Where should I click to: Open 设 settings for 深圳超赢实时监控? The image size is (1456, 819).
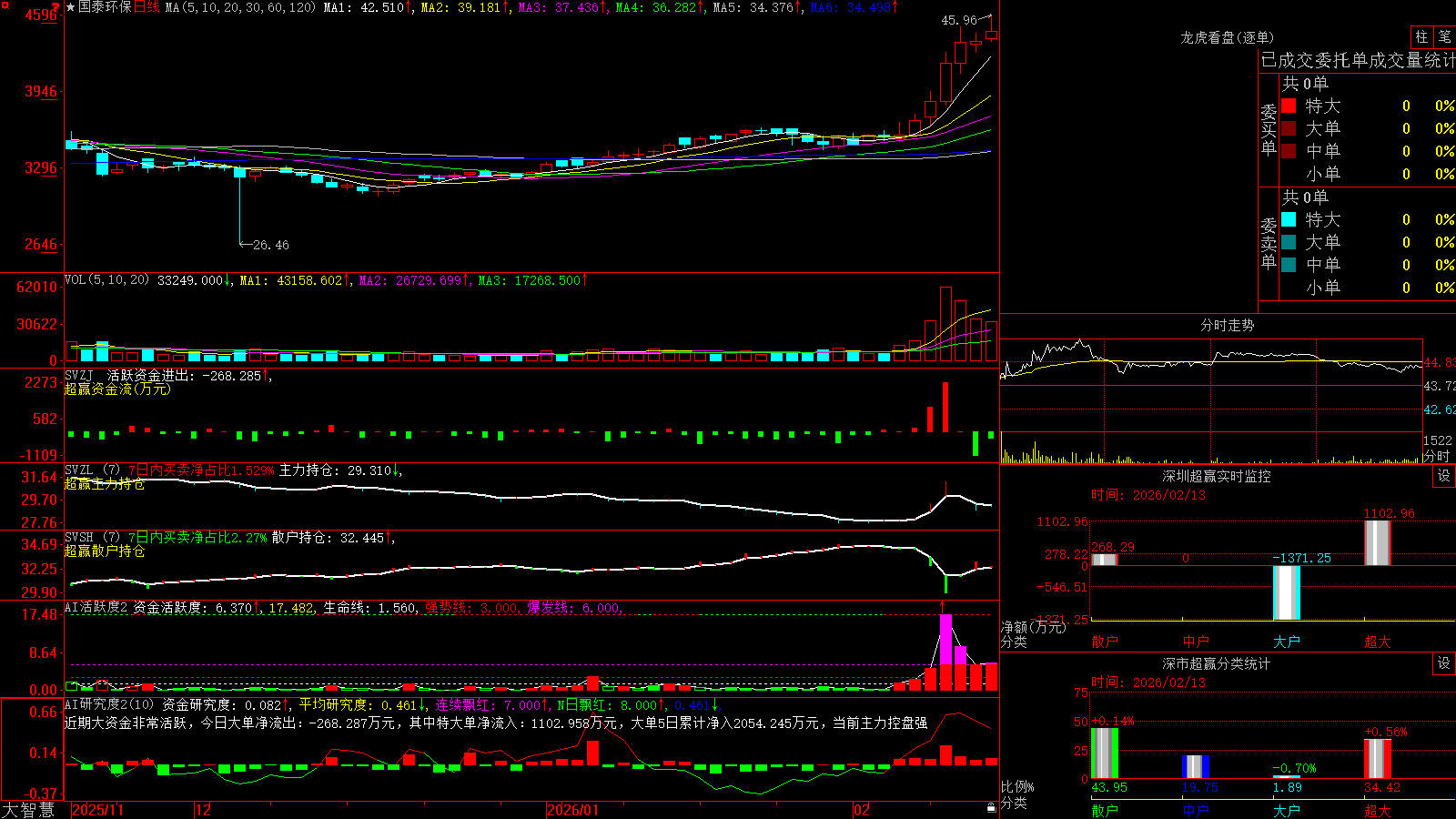coord(1444,476)
